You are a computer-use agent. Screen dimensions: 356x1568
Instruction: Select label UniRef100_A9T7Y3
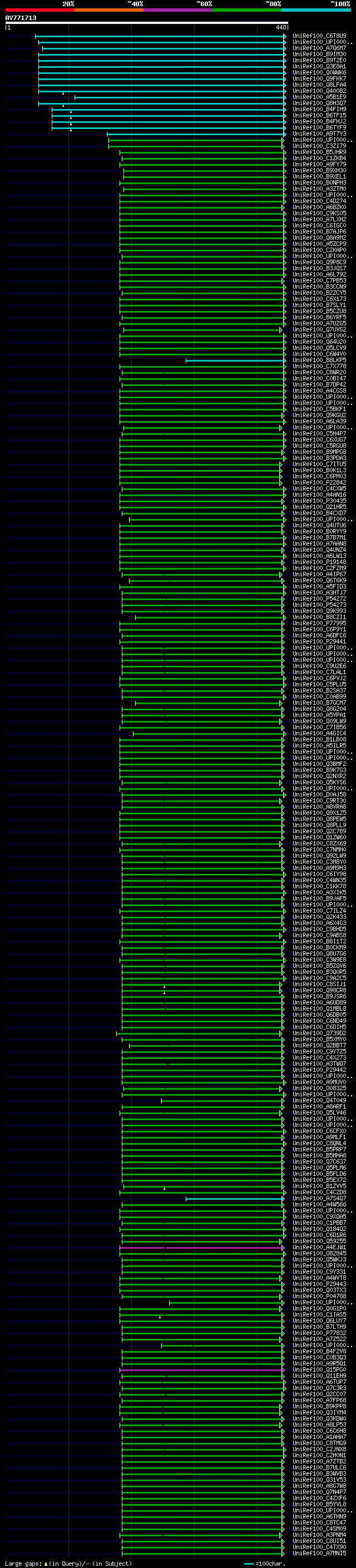tap(319, 134)
